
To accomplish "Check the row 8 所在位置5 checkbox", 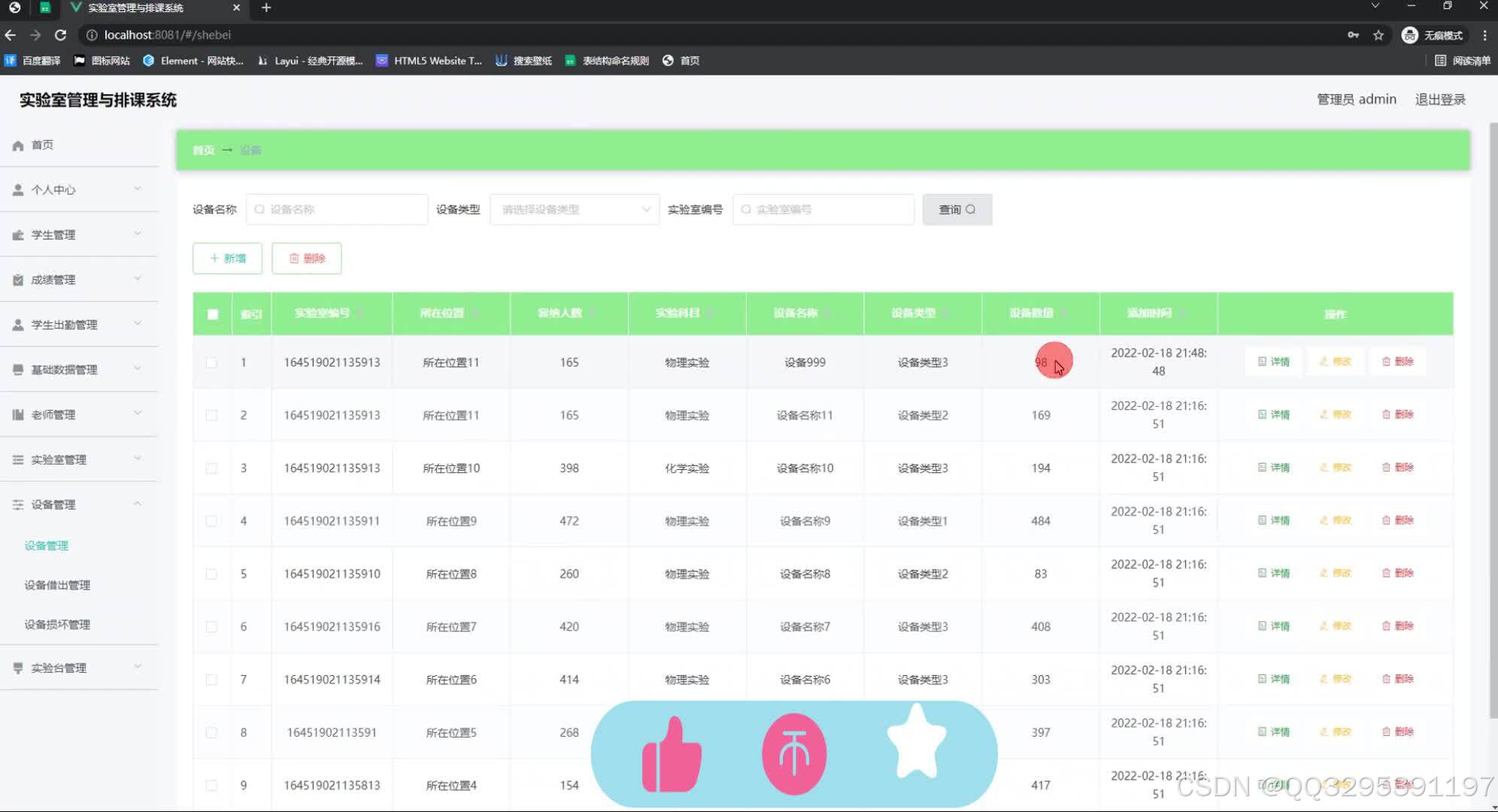I will coord(211,732).
